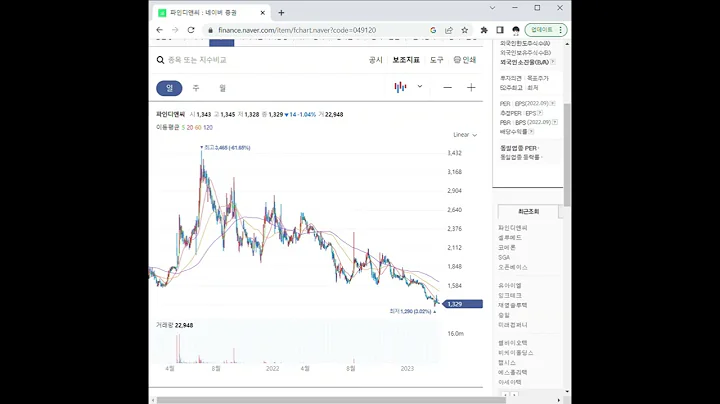The image size is (720, 404).
Task: Open 코메론 in recently viewed list
Action: 507,247
